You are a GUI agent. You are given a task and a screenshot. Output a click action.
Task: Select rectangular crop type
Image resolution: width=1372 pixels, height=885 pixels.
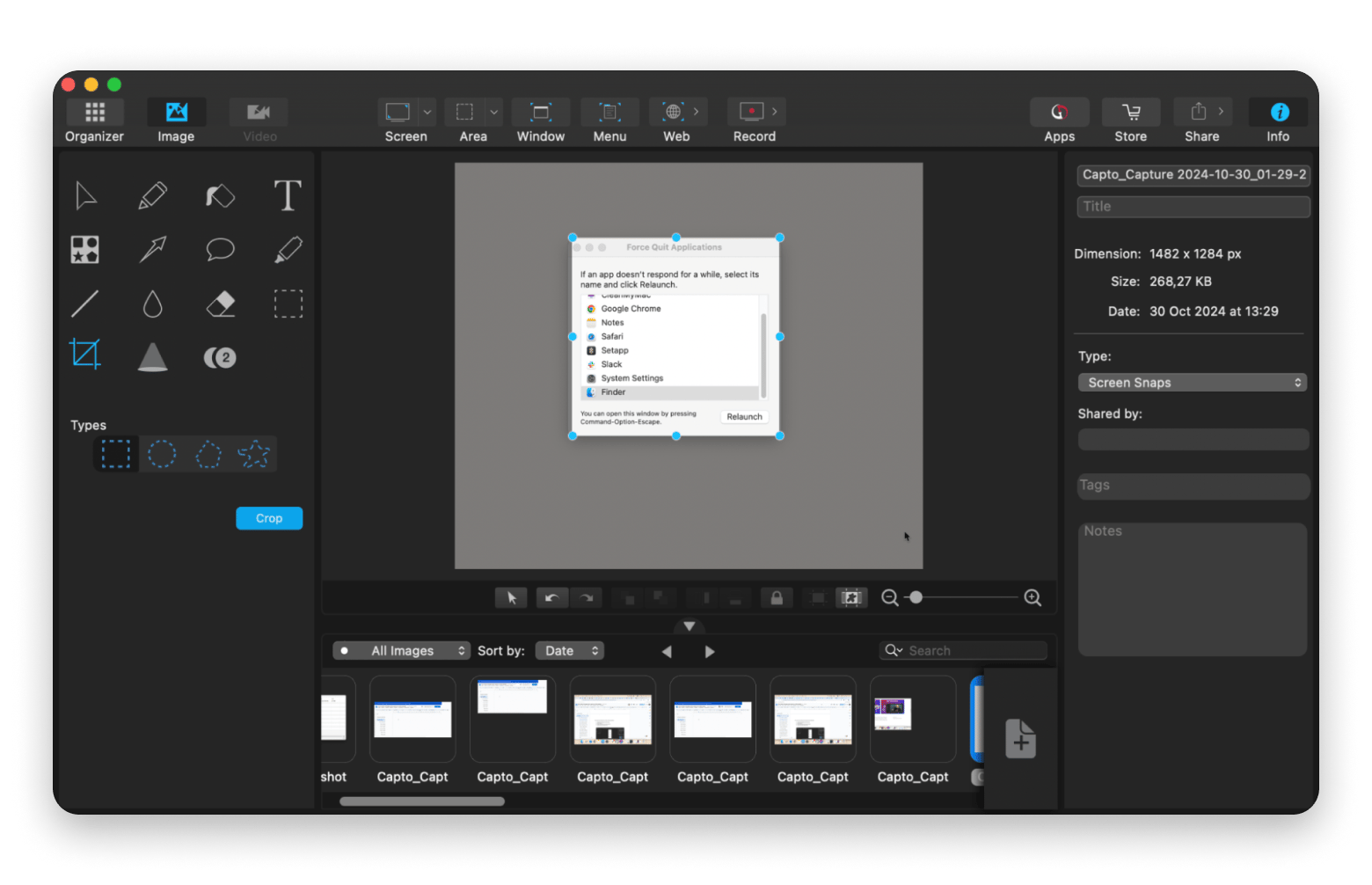(x=116, y=455)
